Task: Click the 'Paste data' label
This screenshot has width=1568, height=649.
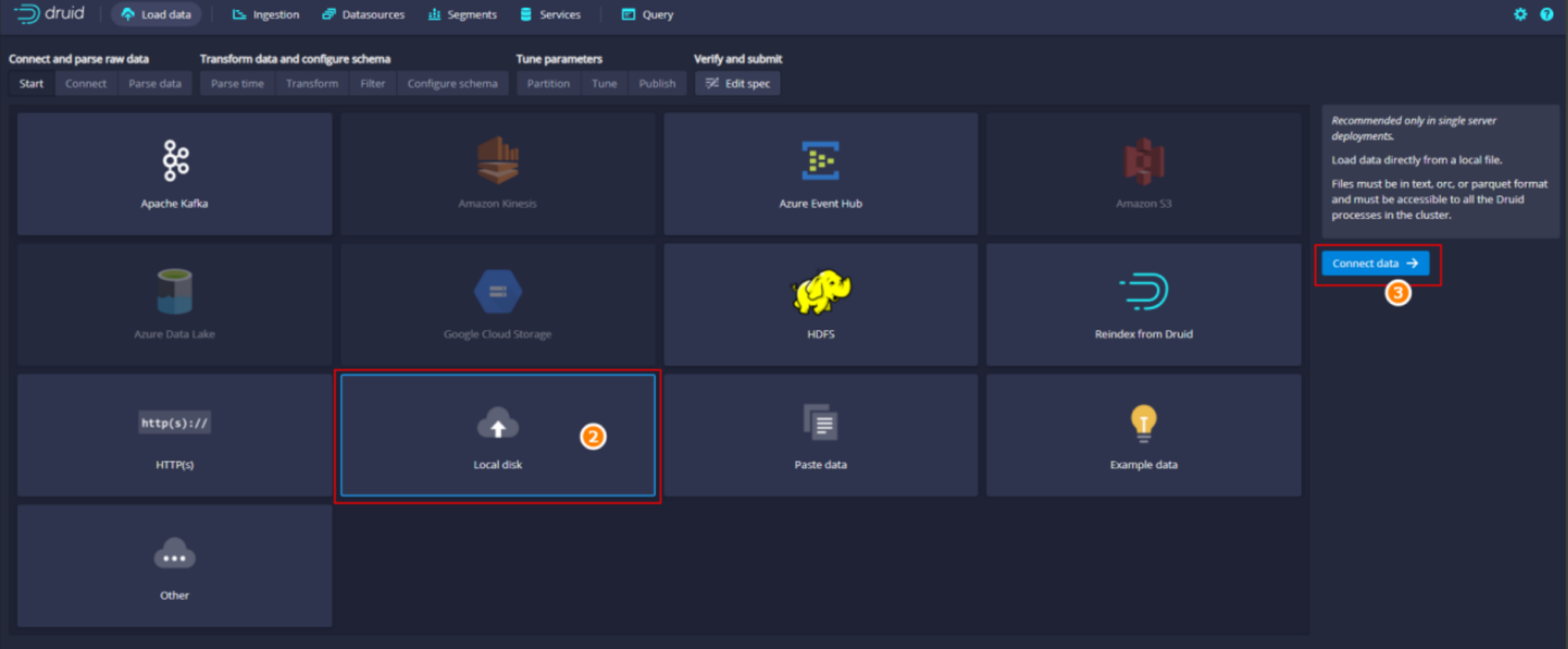Action: pos(820,465)
